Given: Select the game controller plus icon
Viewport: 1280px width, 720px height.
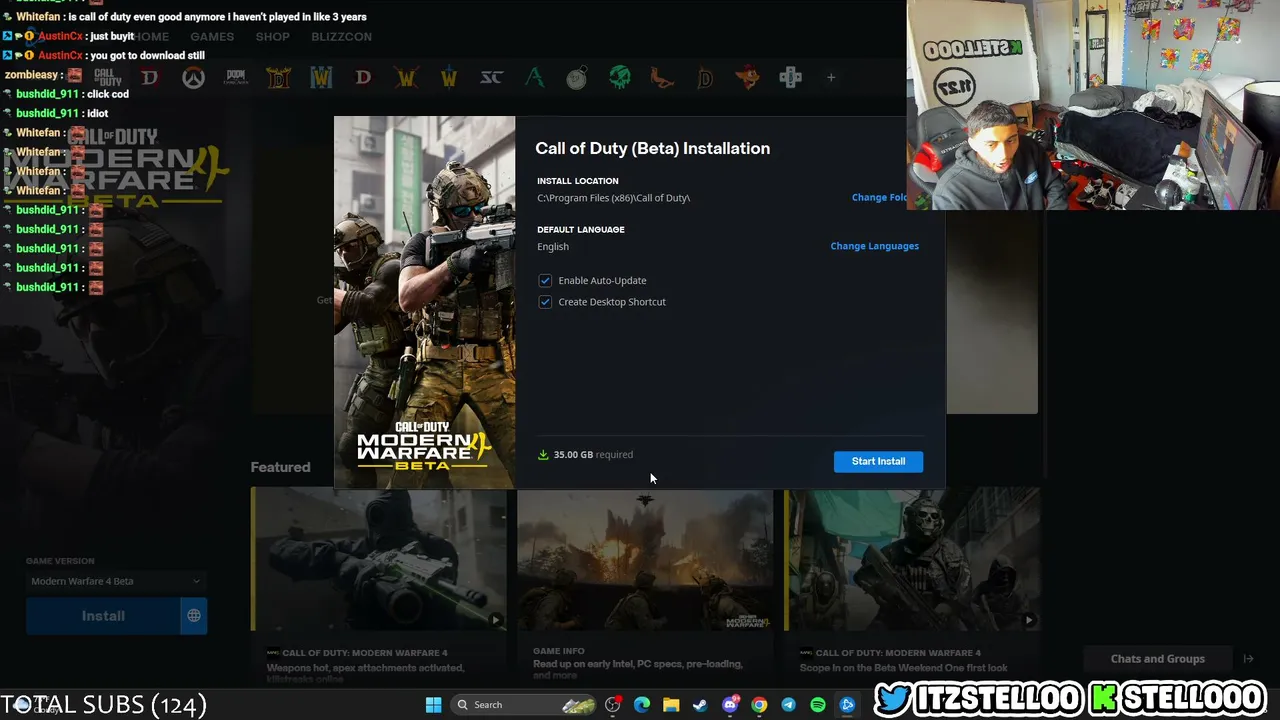Looking at the screenshot, I should pyautogui.click(x=790, y=78).
